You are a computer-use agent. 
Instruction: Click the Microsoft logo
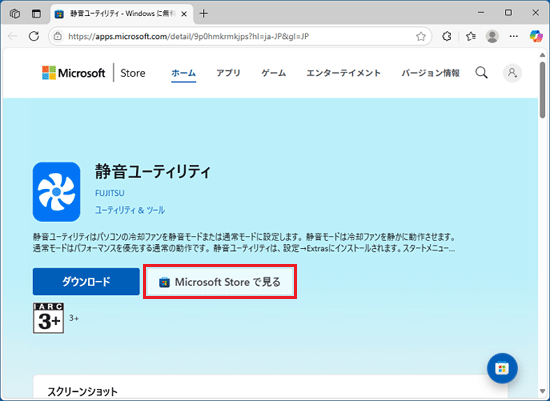(73, 73)
